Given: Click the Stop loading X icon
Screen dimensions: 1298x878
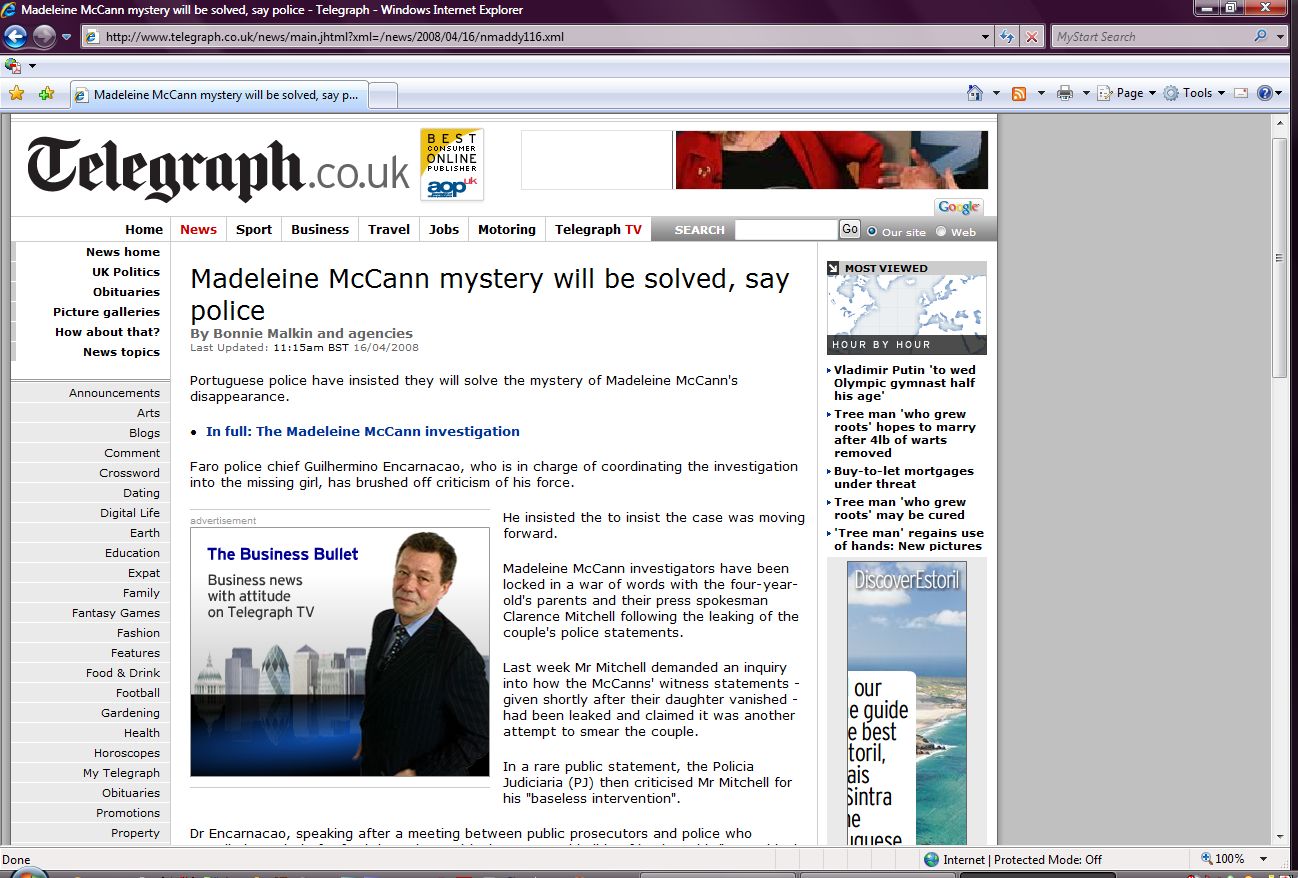Looking at the screenshot, I should (x=1032, y=37).
